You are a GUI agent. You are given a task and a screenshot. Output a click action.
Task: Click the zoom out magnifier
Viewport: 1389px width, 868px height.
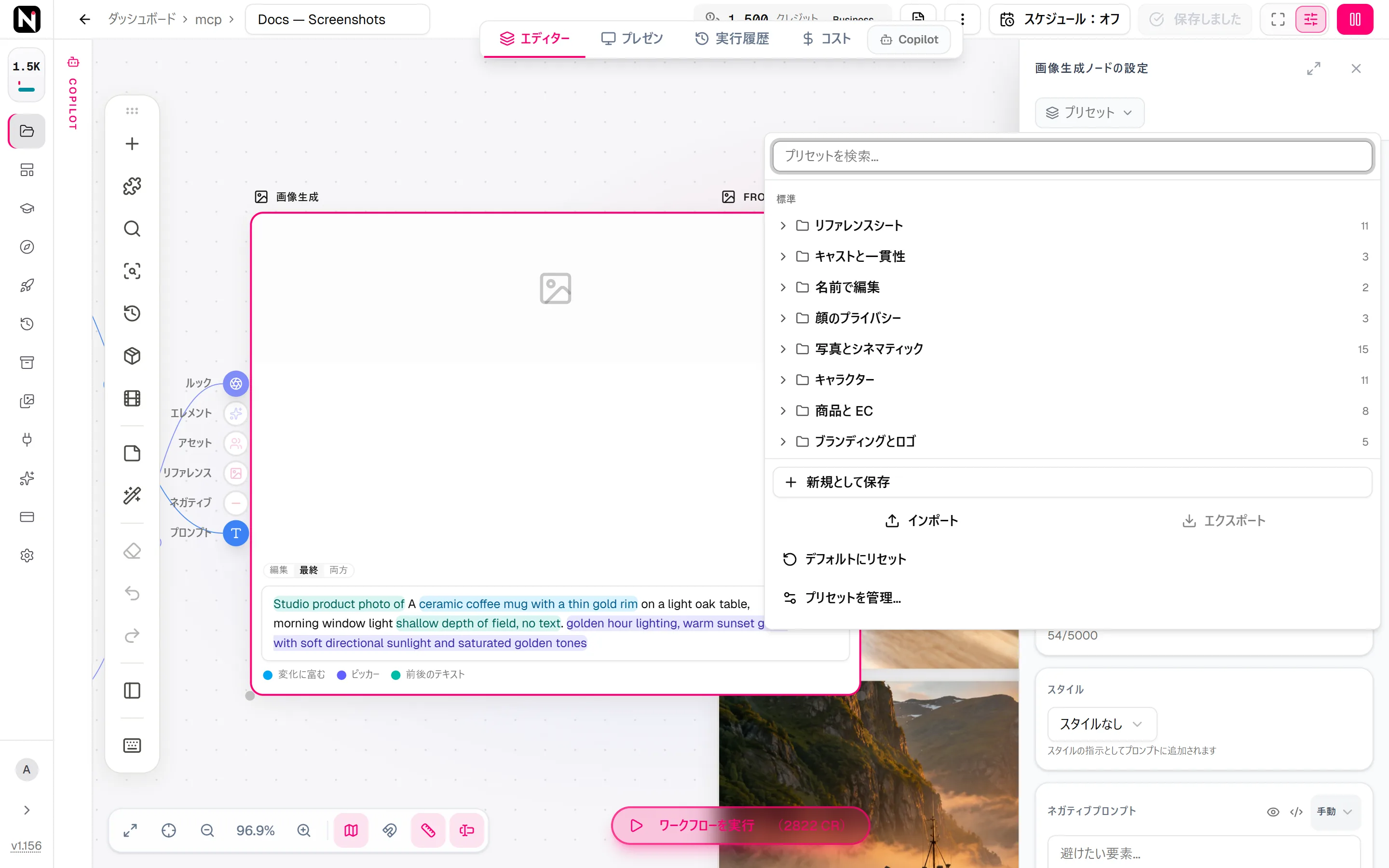[x=207, y=830]
